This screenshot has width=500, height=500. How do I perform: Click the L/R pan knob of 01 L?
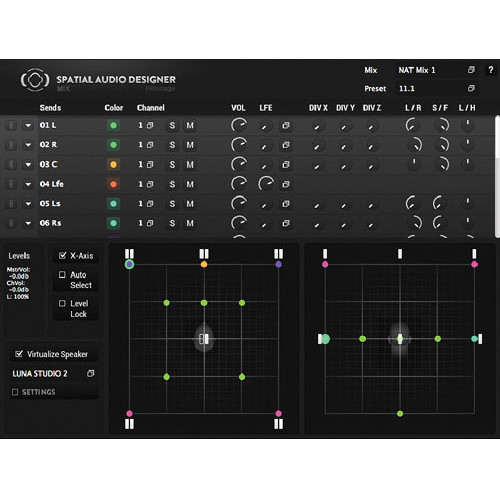pyautogui.click(x=413, y=125)
